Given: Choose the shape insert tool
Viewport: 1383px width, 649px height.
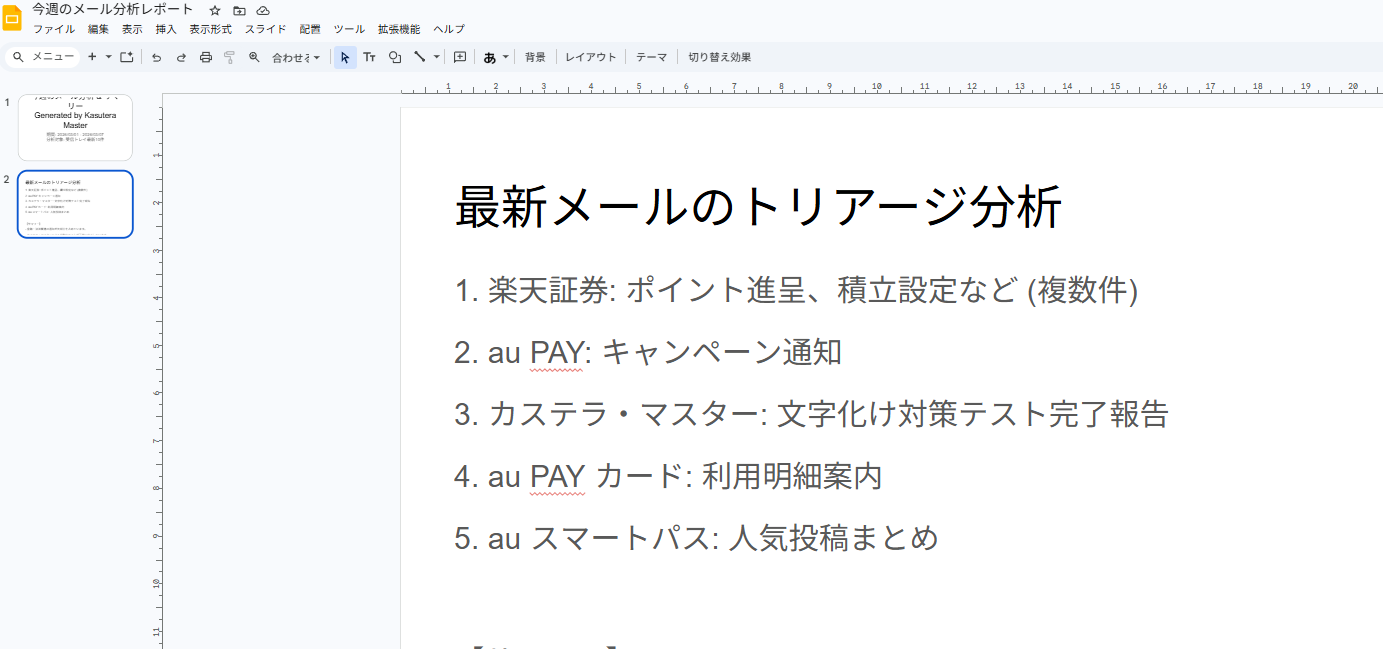Looking at the screenshot, I should [395, 57].
